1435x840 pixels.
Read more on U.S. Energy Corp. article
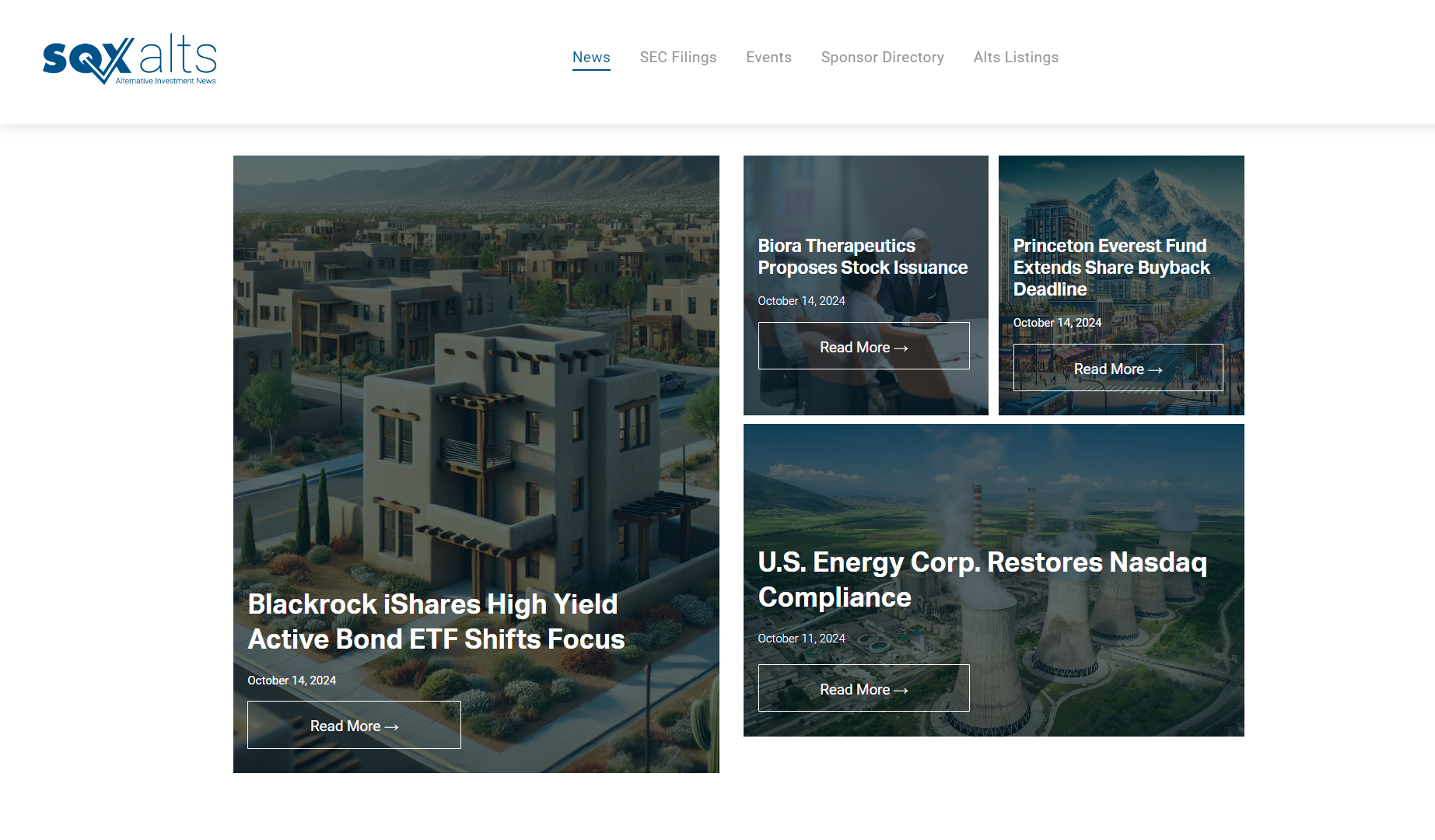[863, 688]
